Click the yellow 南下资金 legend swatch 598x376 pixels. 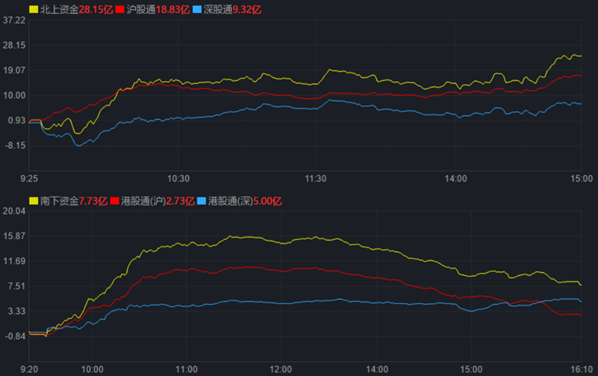[34, 201]
